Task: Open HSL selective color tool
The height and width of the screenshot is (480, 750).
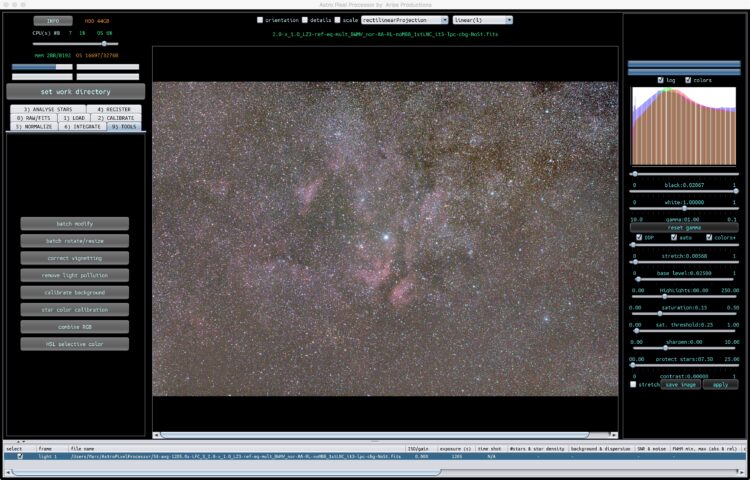Action: point(75,344)
